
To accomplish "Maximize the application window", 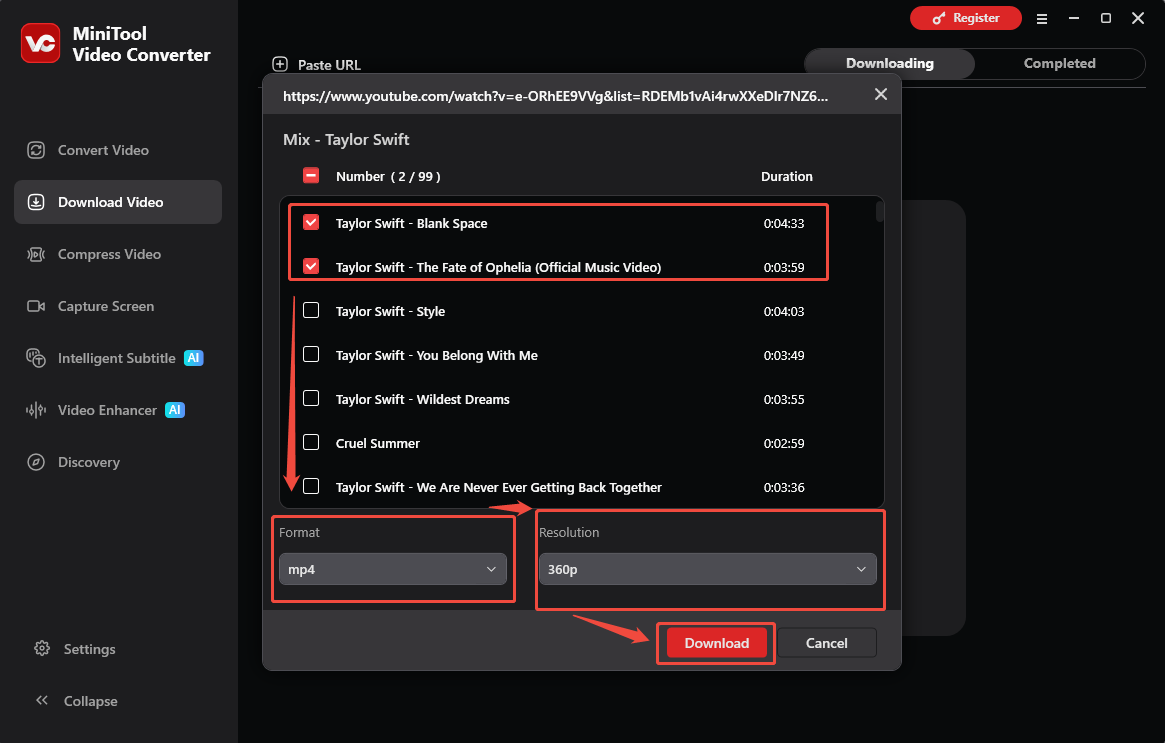I will click(1106, 18).
